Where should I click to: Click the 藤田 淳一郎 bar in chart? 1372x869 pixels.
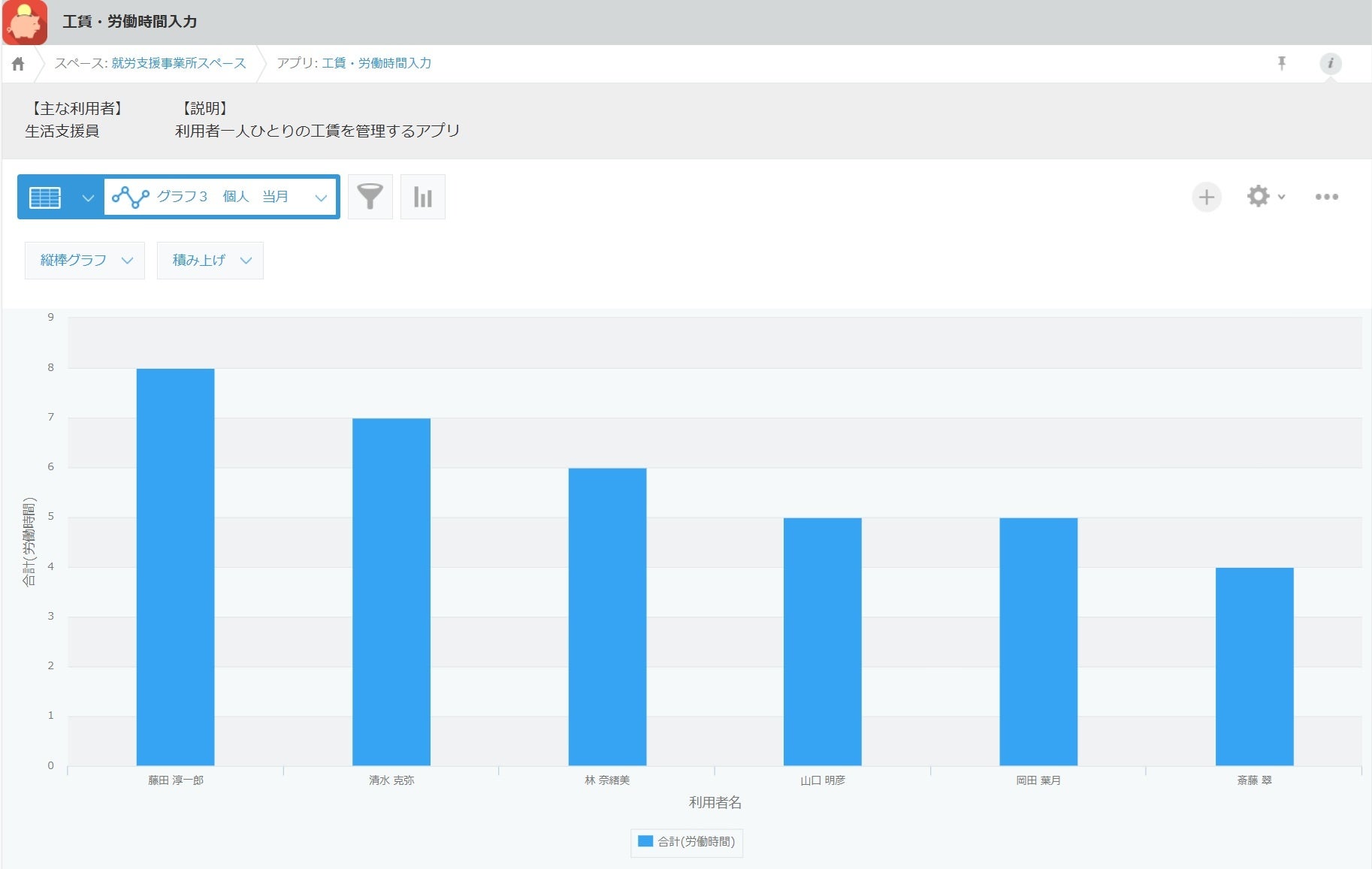point(175,567)
